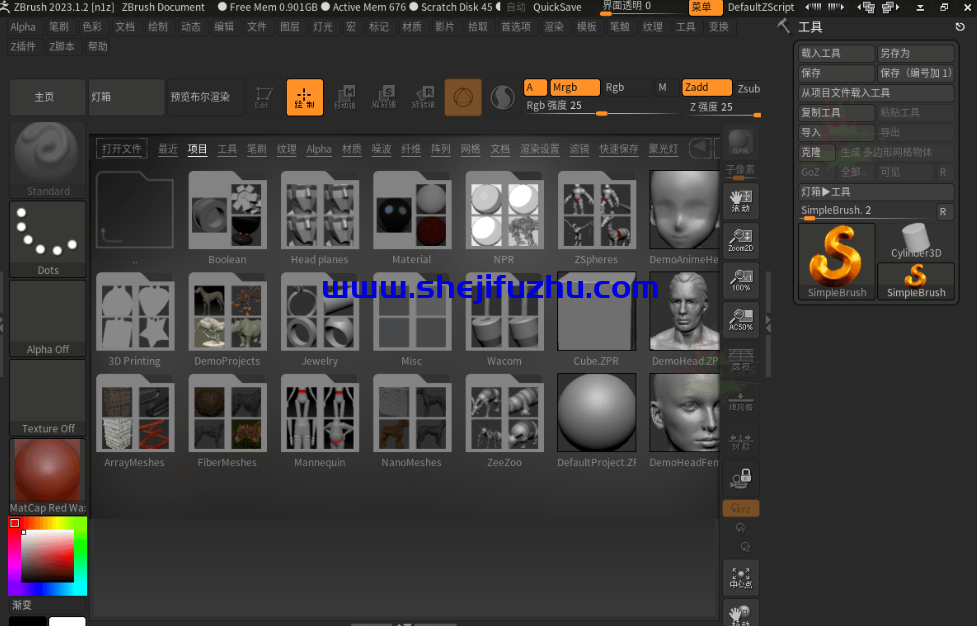This screenshot has width=977, height=626.
Task: Choose the 移动轴 Move gizmo tool
Action: (x=345, y=97)
